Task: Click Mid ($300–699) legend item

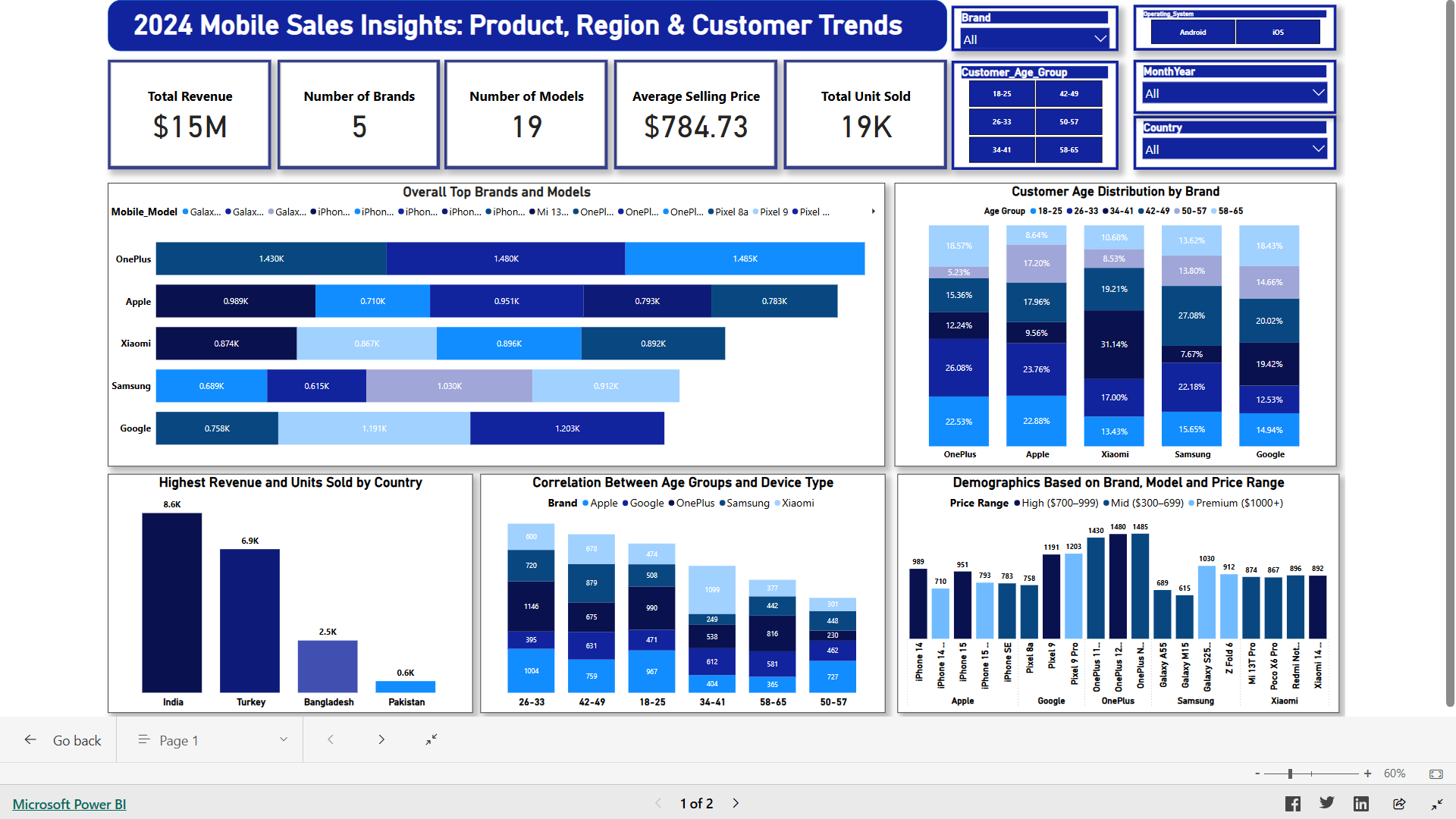Action: pyautogui.click(x=1143, y=503)
